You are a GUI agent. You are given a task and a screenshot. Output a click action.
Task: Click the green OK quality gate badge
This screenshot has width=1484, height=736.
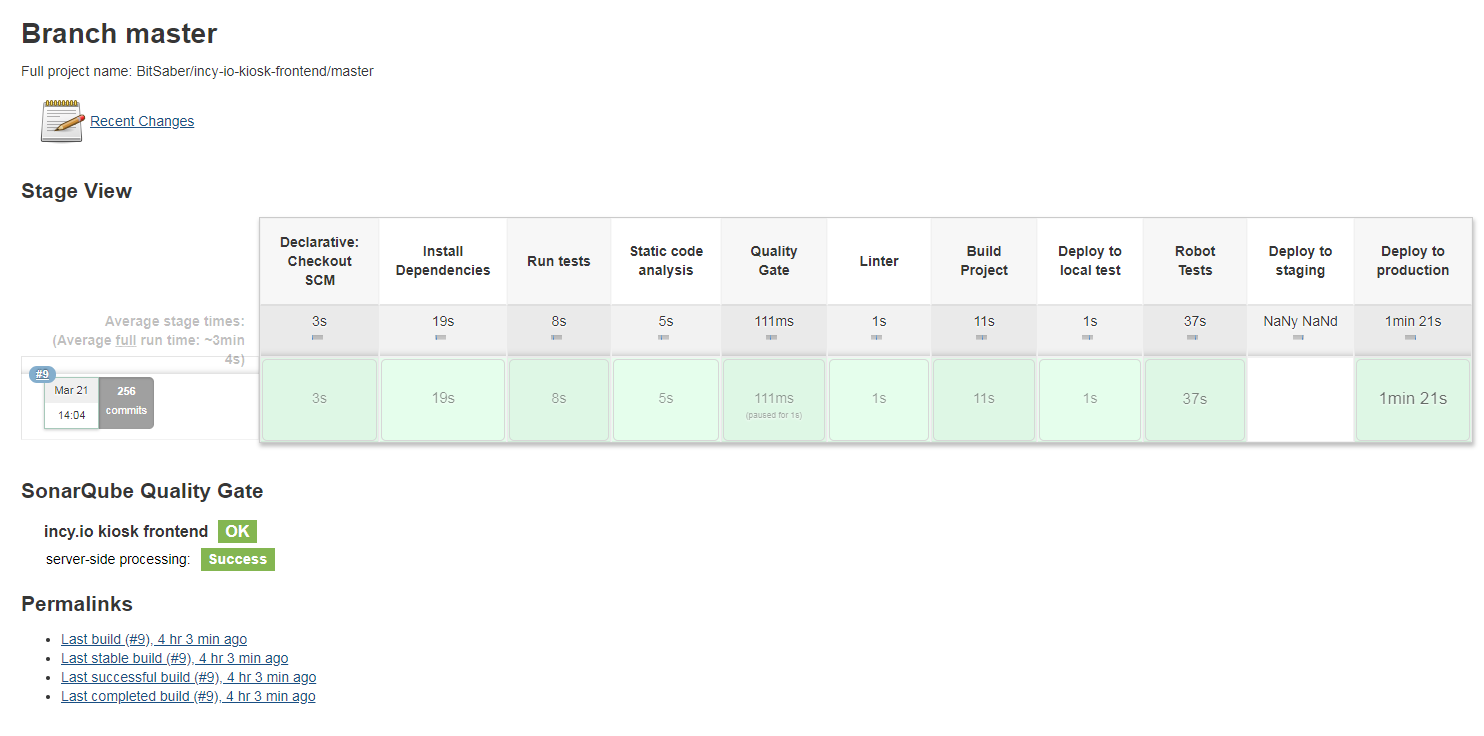237,531
